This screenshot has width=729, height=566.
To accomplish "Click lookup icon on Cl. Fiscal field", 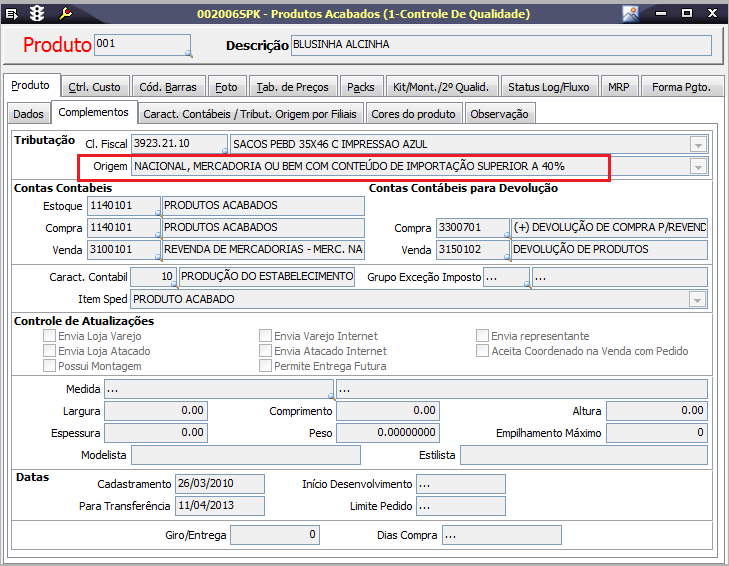I will [x=225, y=151].
